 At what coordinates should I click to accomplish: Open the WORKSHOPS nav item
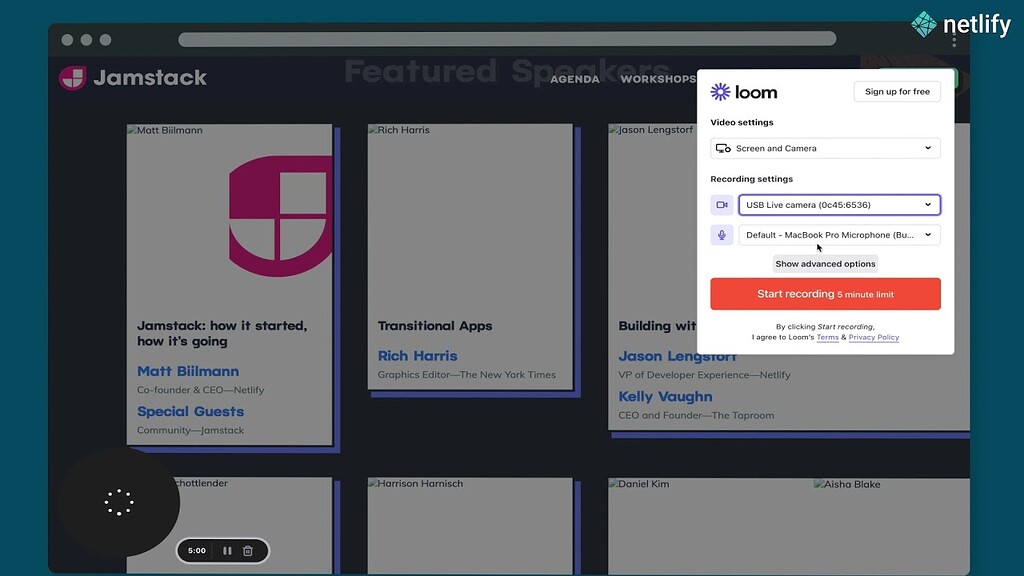point(658,79)
